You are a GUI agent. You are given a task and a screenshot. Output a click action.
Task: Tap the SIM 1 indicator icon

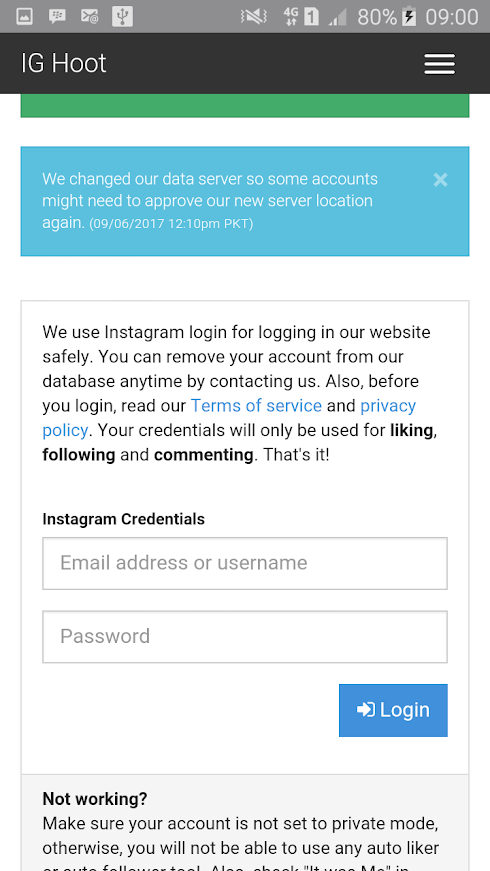tap(311, 17)
